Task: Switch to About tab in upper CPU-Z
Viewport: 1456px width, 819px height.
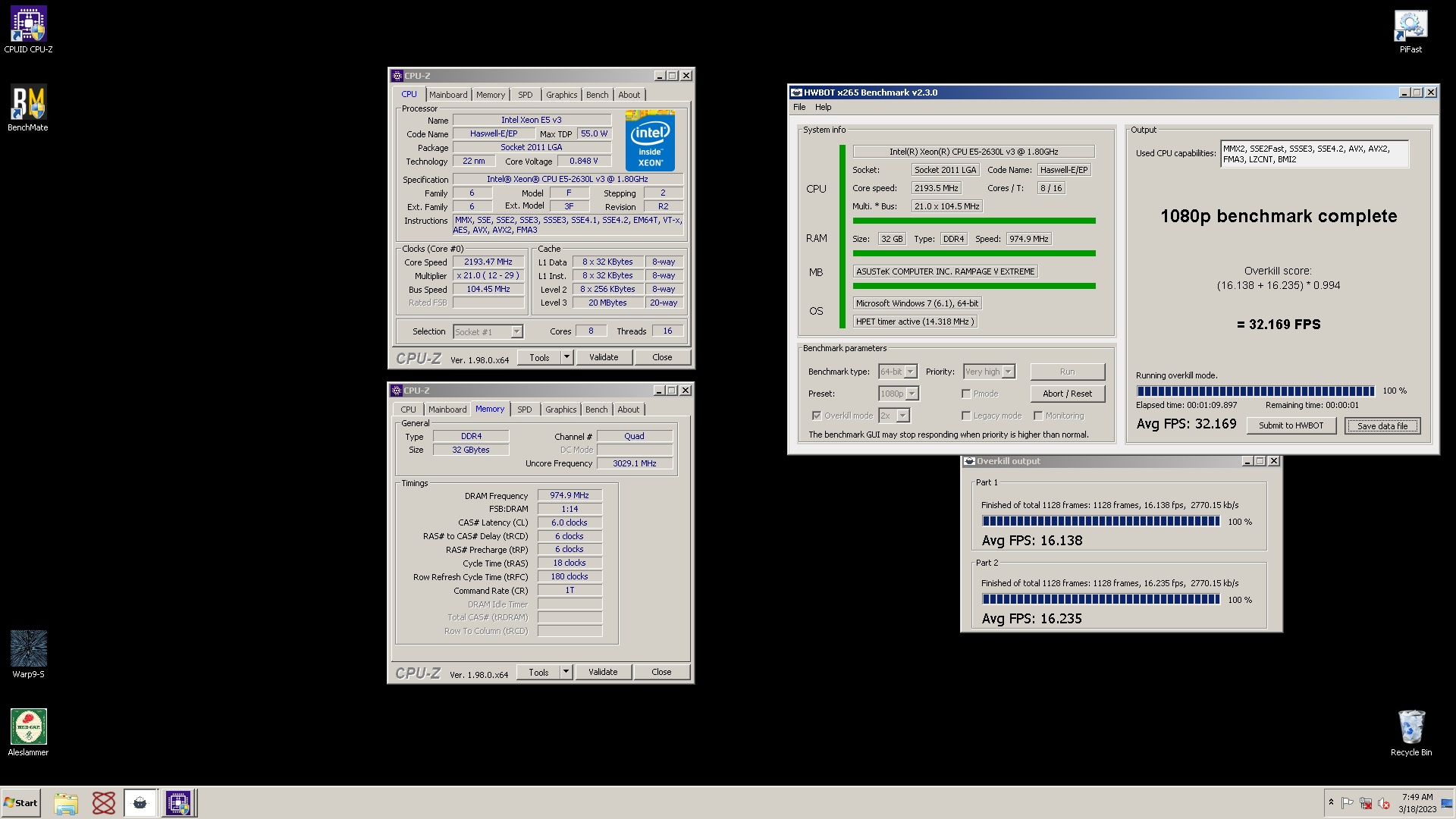Action: [x=629, y=95]
